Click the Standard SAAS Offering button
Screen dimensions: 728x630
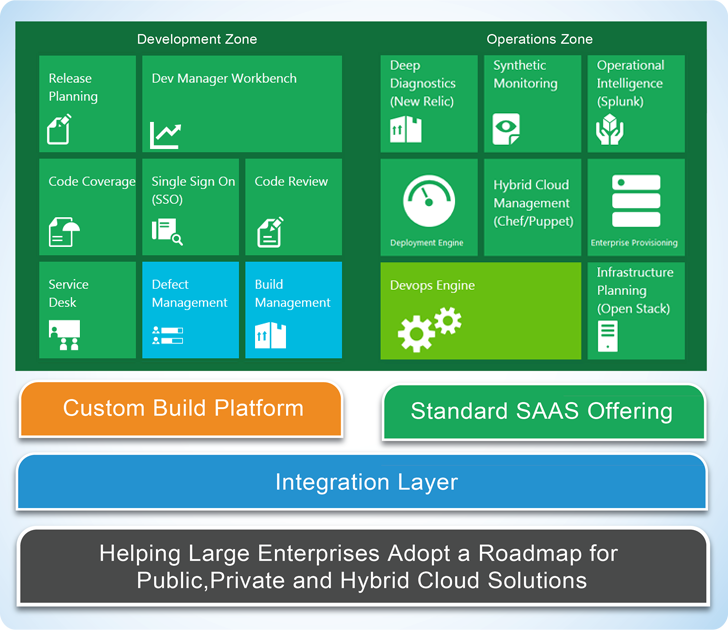coord(544,412)
